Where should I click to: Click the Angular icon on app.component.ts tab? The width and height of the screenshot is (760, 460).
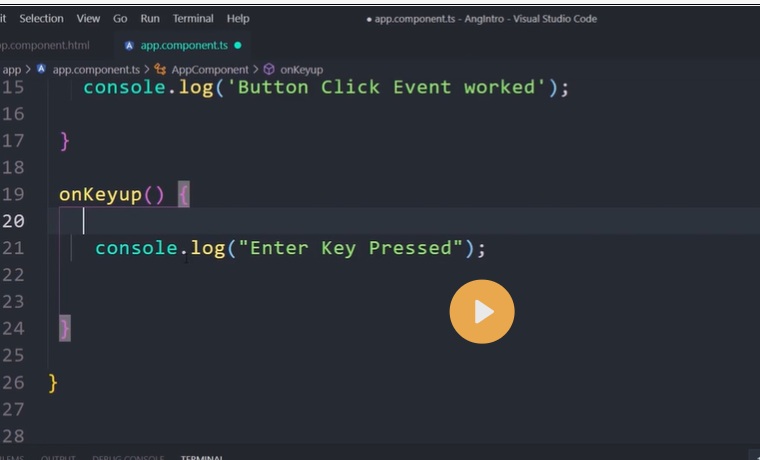129,46
